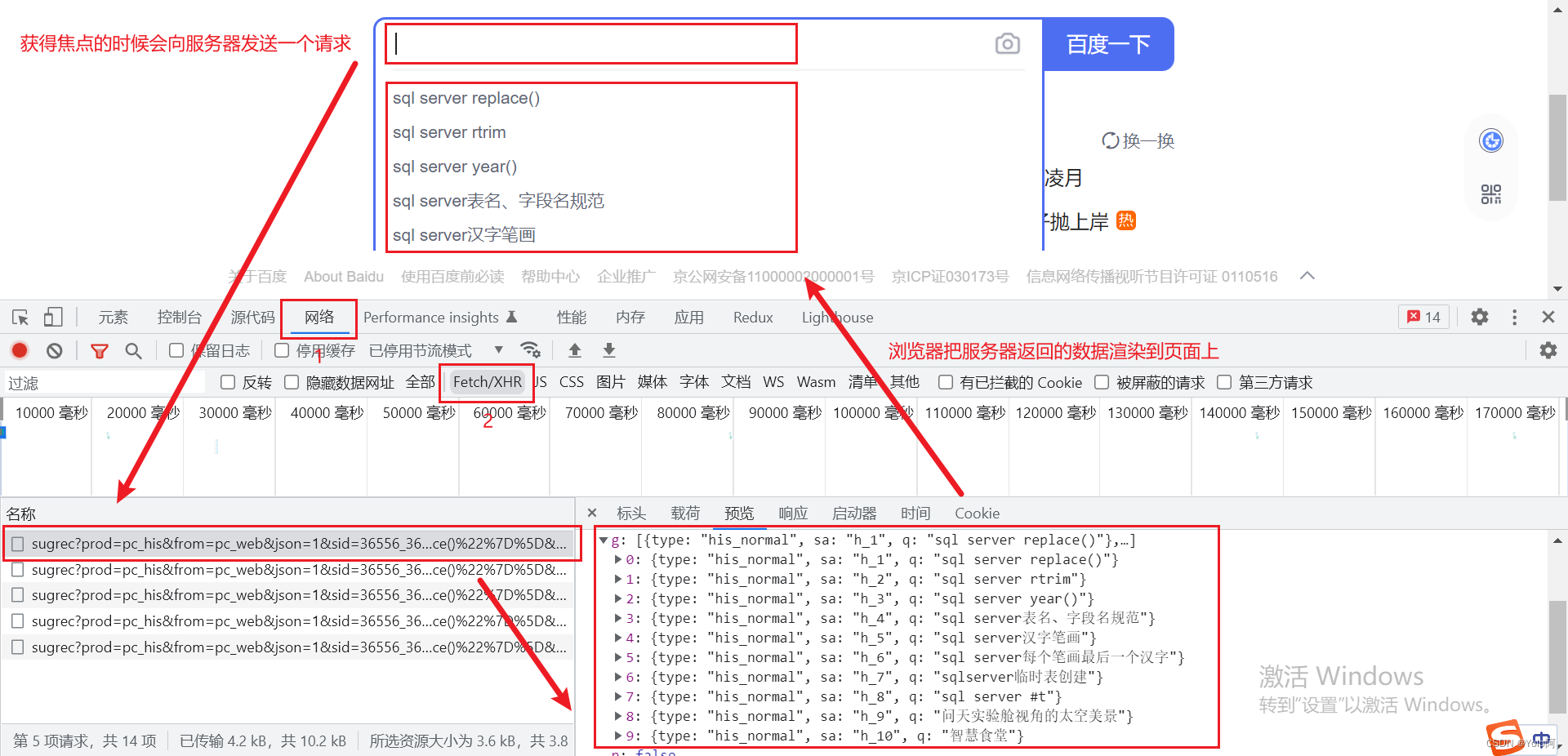Clear the network log
This screenshot has width=1568, height=756.
(x=55, y=350)
